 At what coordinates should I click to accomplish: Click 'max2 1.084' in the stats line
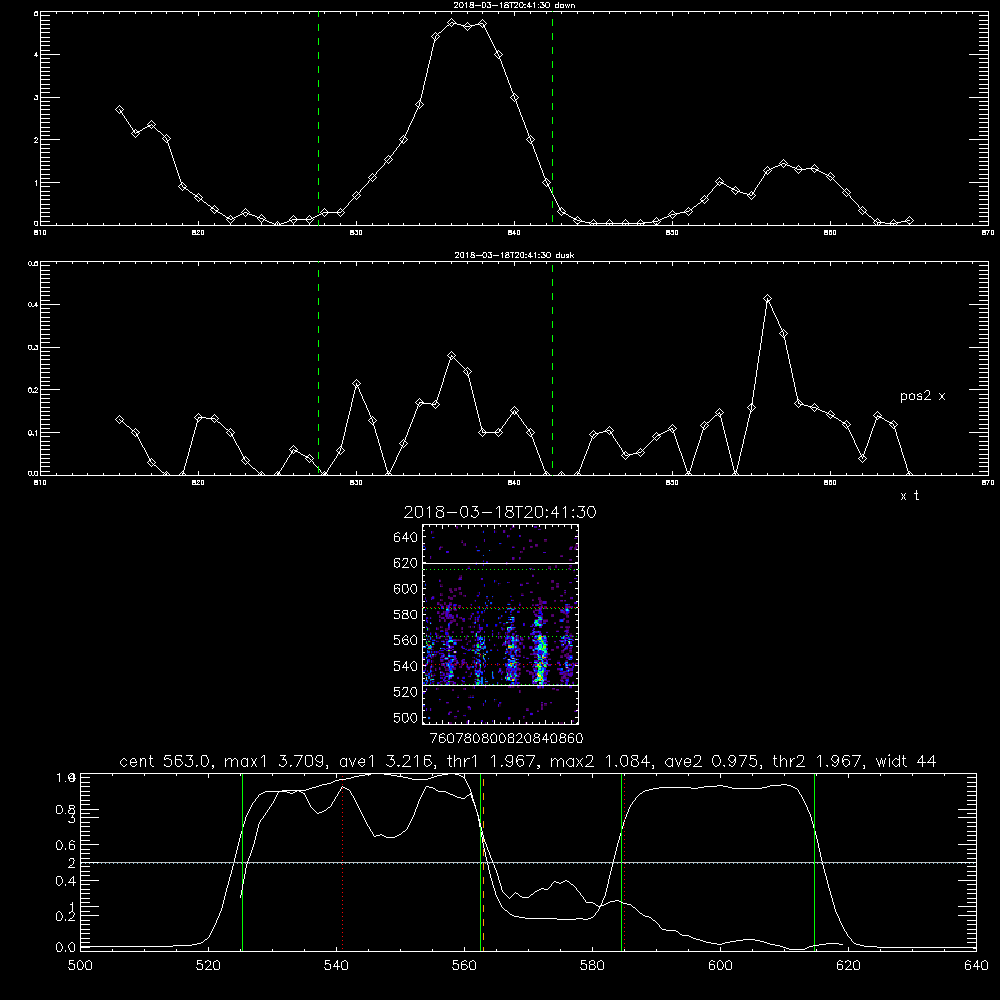599,761
